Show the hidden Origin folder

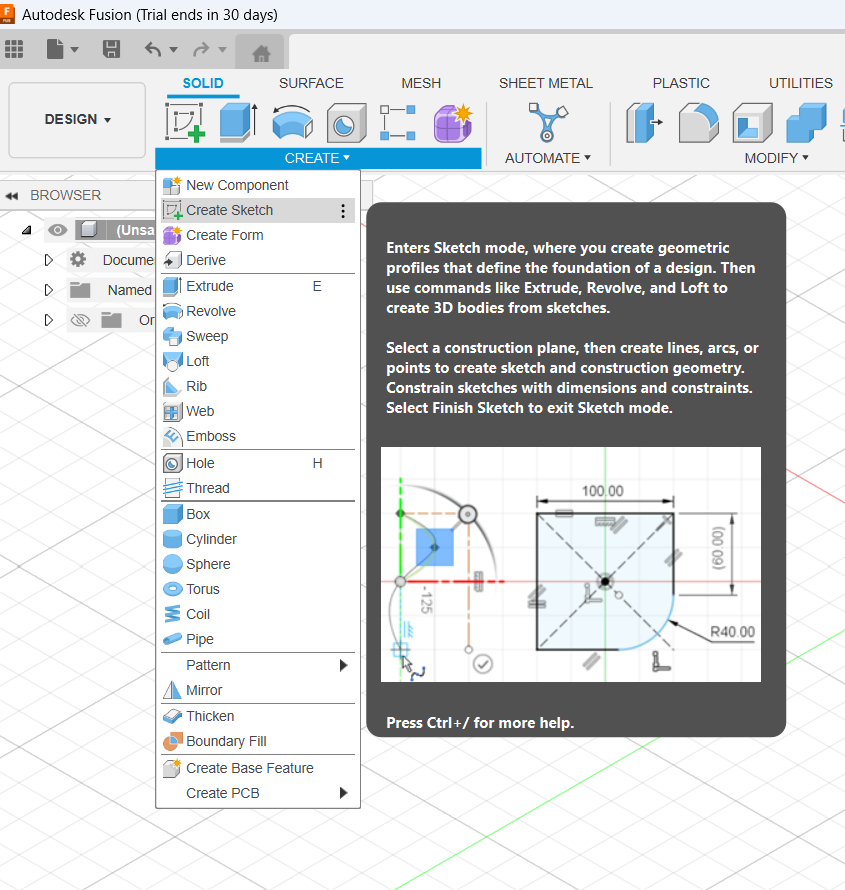(x=80, y=320)
